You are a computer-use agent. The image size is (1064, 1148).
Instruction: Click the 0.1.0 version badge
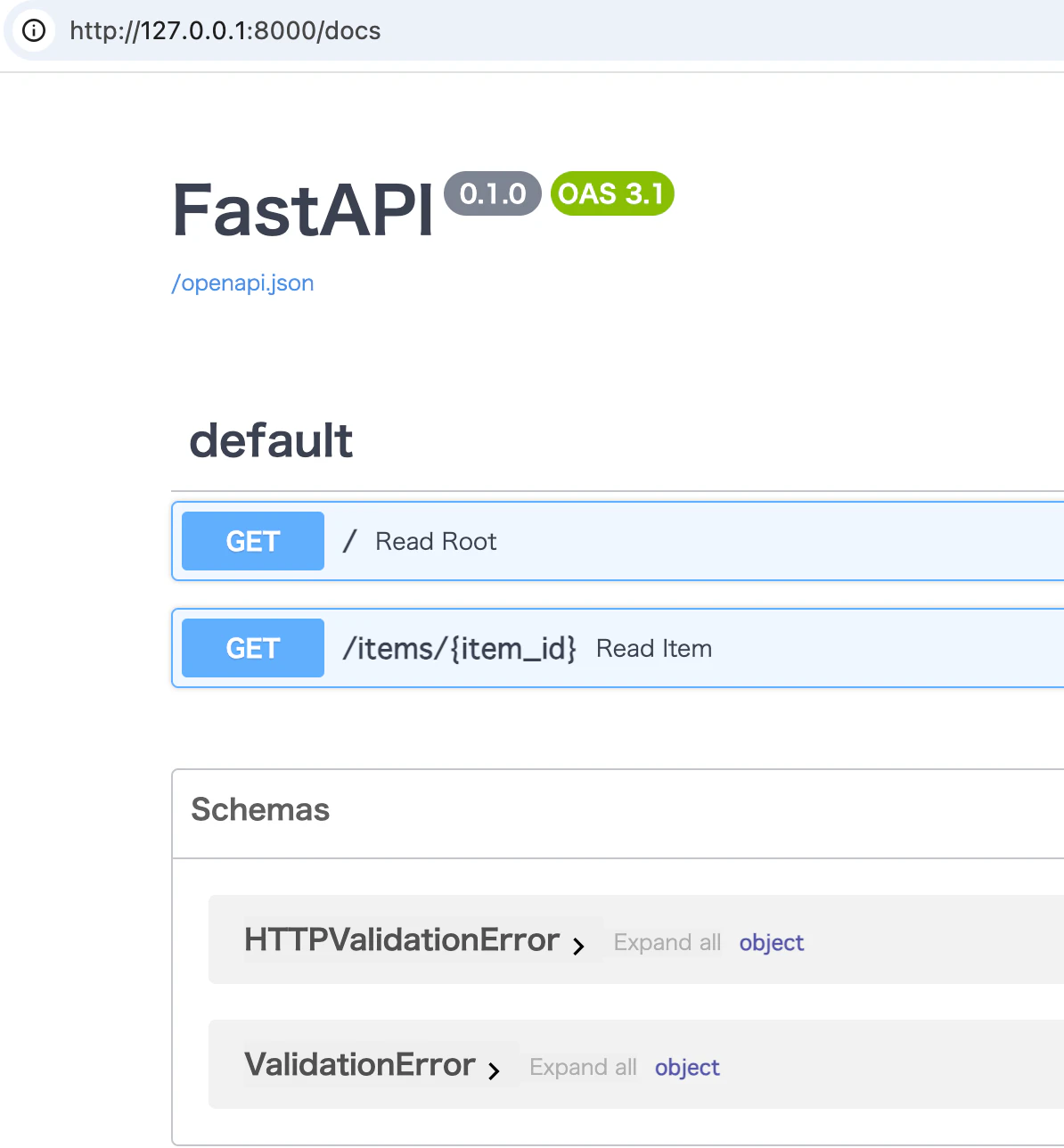point(493,193)
